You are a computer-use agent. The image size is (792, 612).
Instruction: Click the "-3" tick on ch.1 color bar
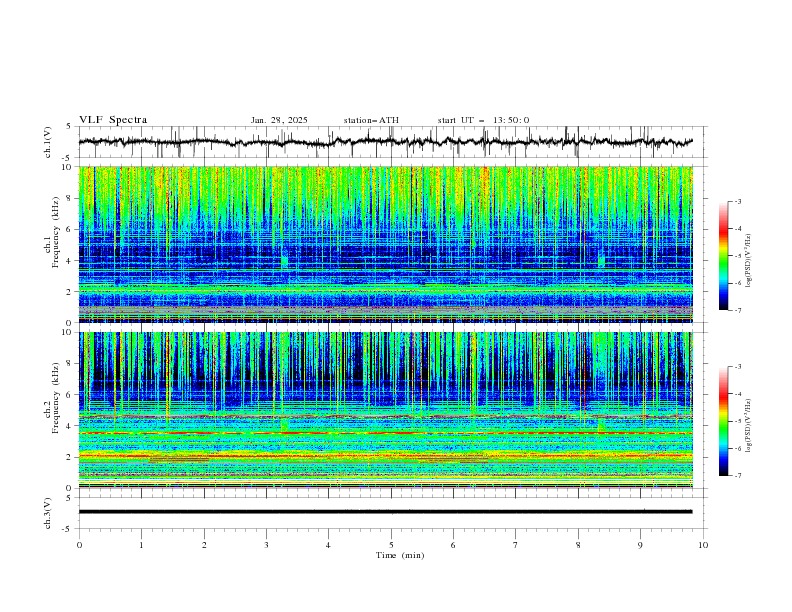[737, 201]
